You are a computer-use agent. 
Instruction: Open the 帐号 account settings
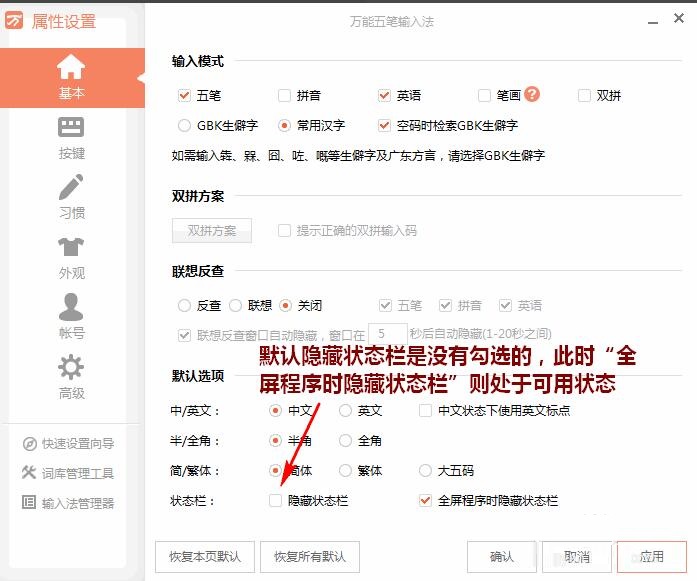(71, 317)
